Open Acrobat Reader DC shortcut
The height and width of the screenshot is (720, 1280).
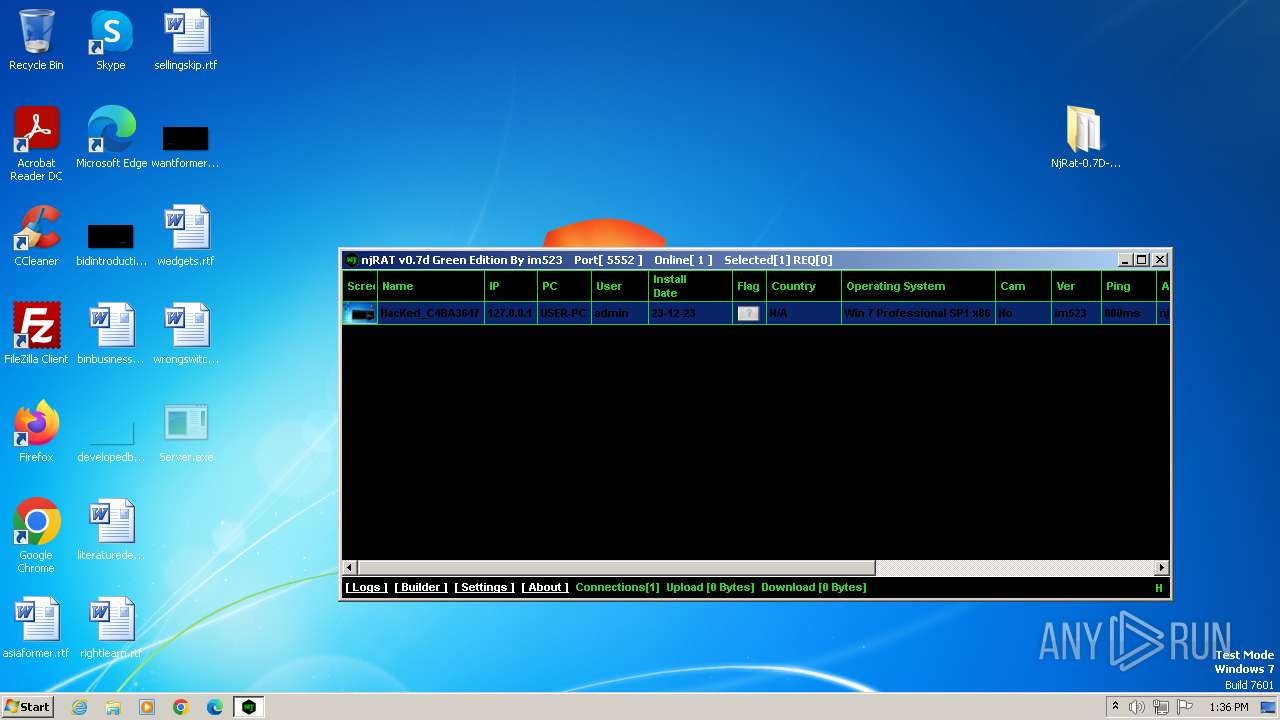tap(36, 144)
